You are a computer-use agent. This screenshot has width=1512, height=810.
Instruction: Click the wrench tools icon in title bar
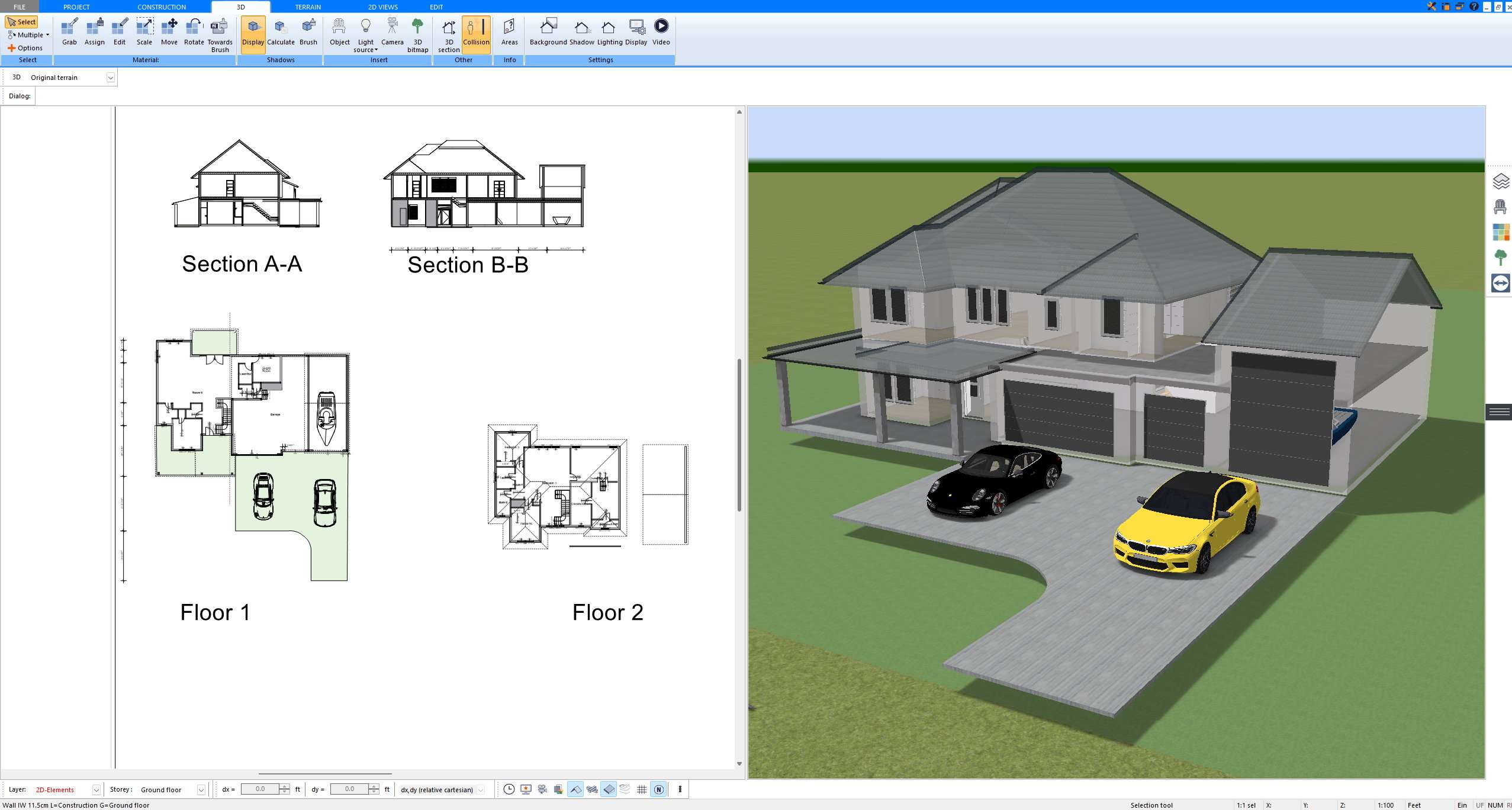coord(1431,7)
